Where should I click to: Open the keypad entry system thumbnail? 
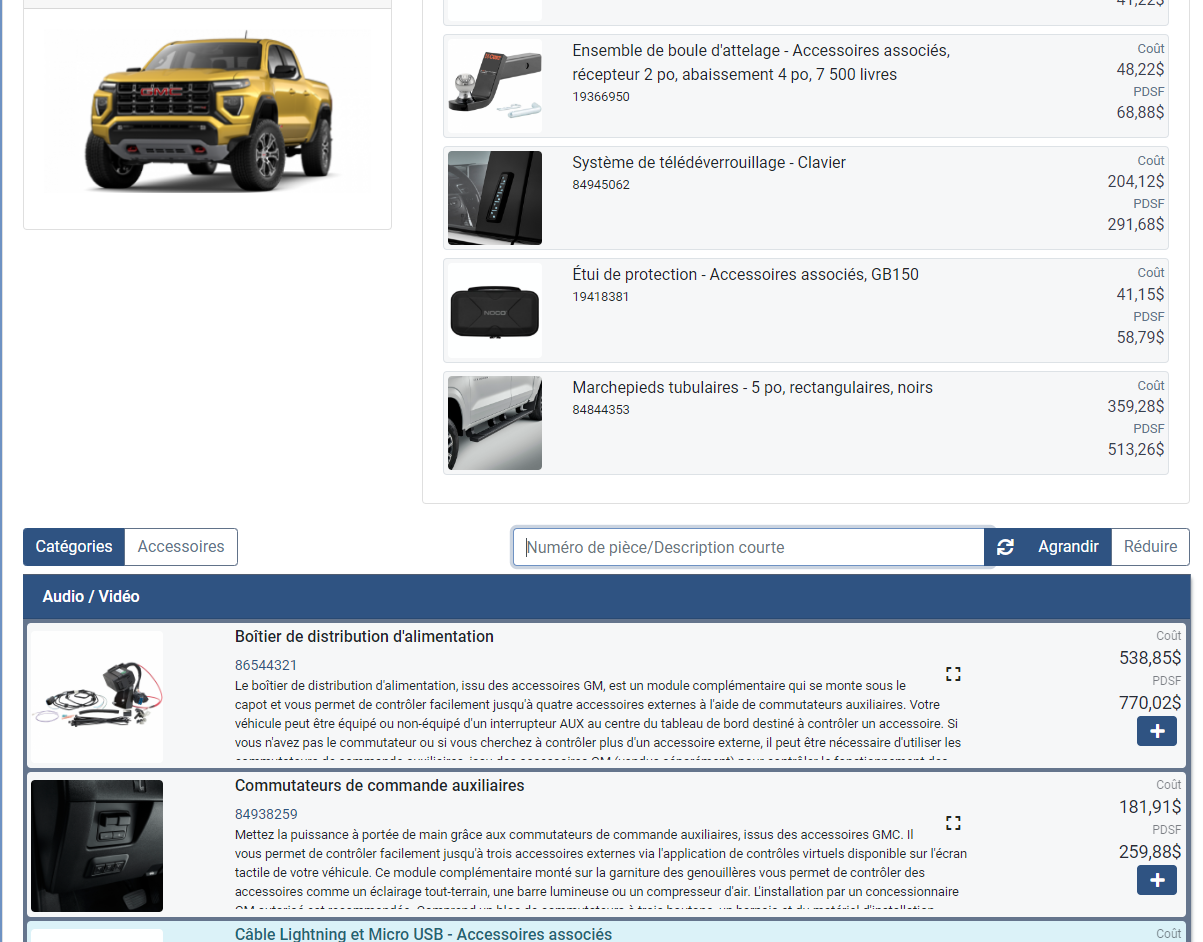[495, 198]
